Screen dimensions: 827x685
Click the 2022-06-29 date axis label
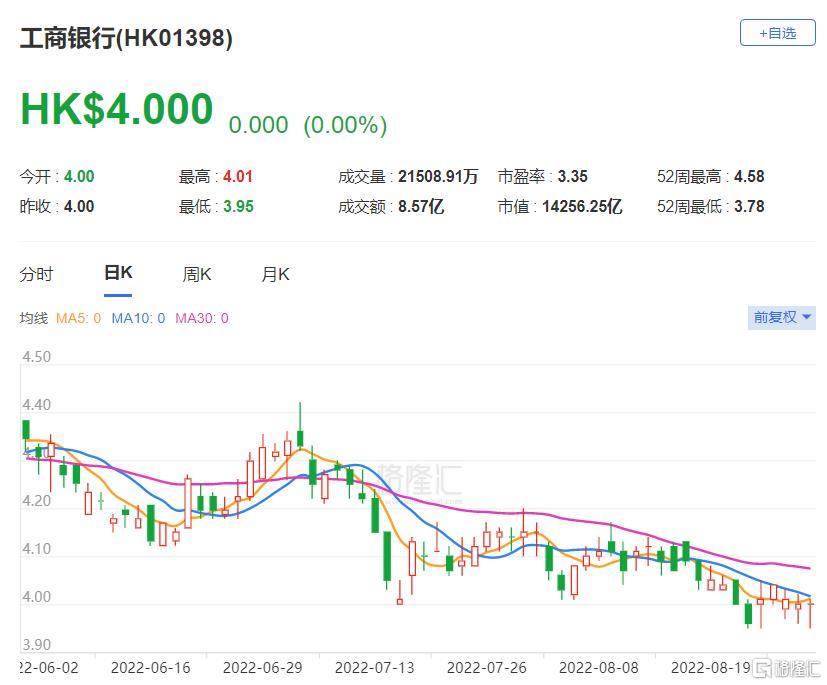(x=263, y=668)
